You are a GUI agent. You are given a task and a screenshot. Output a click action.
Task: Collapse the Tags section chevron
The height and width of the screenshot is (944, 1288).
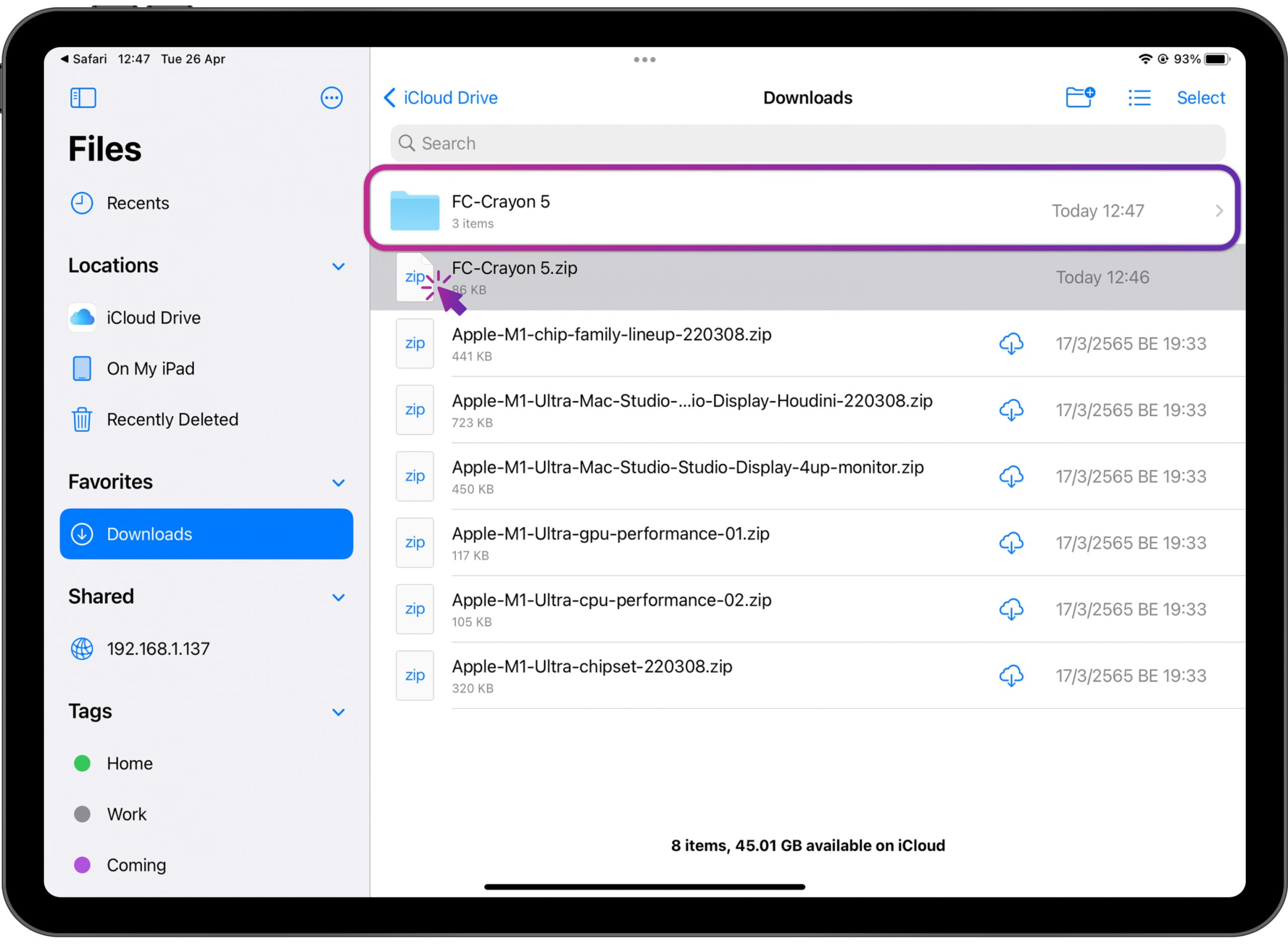click(x=338, y=712)
